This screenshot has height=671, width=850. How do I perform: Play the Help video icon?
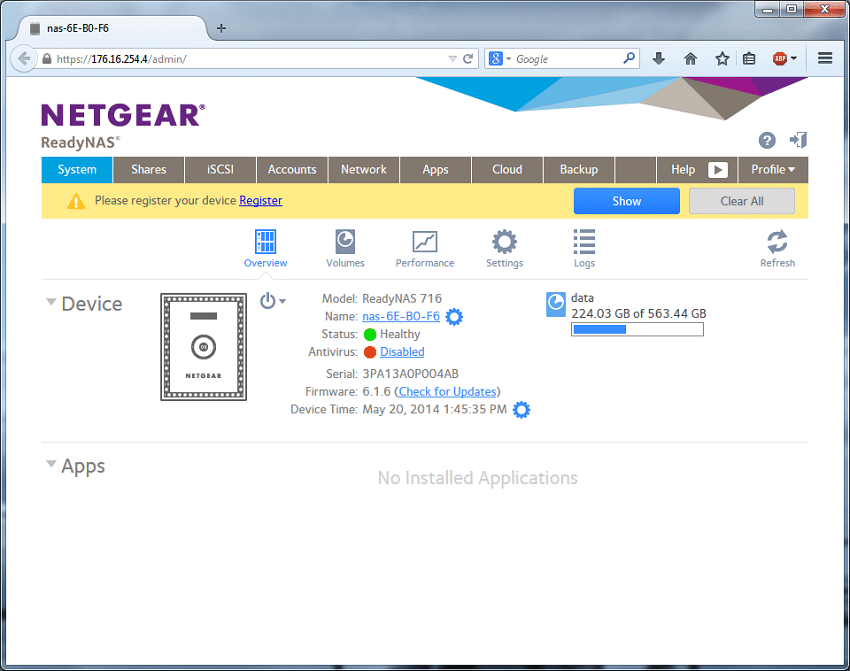(718, 170)
